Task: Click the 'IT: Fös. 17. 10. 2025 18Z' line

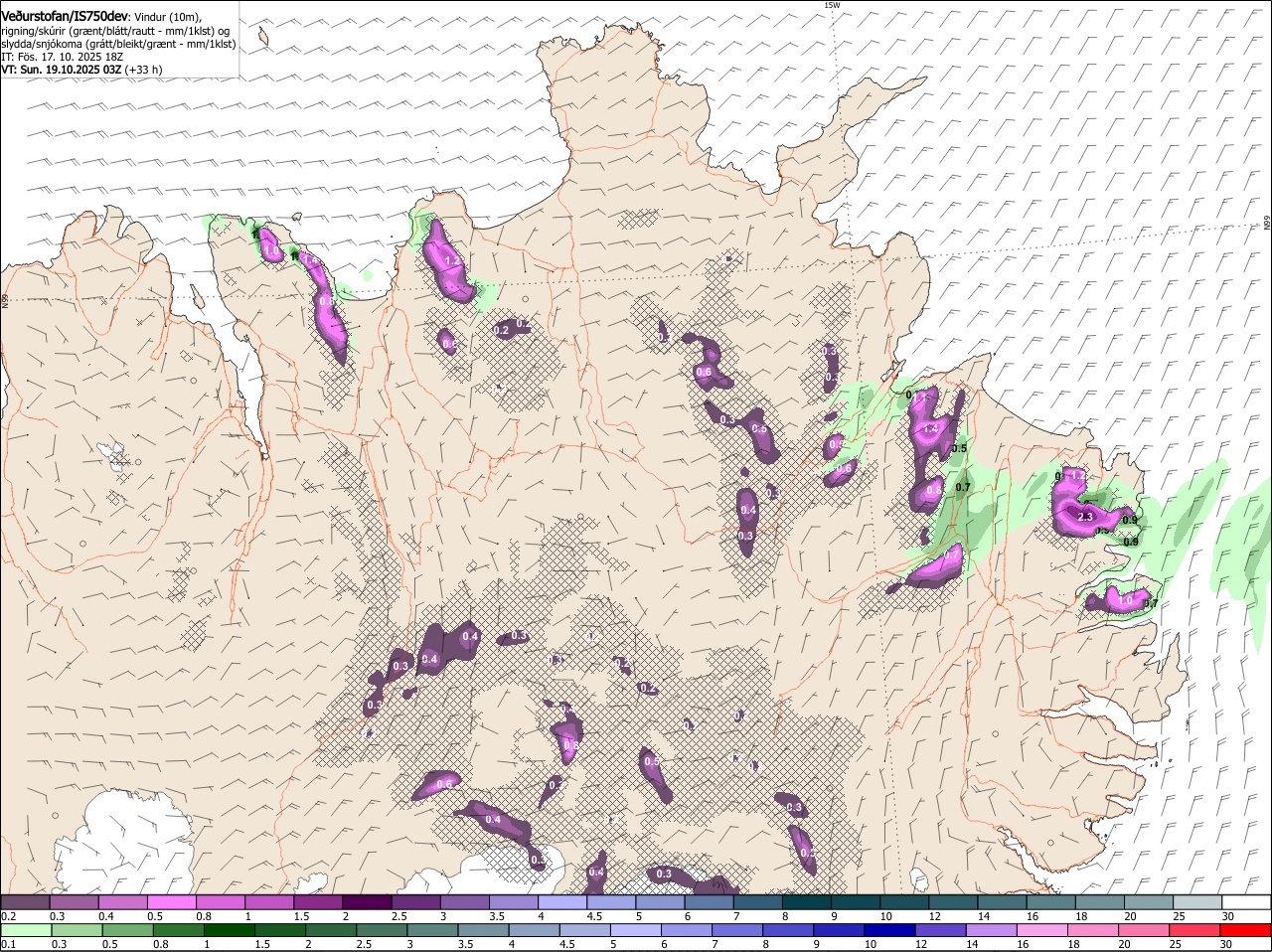Action: [x=62, y=57]
